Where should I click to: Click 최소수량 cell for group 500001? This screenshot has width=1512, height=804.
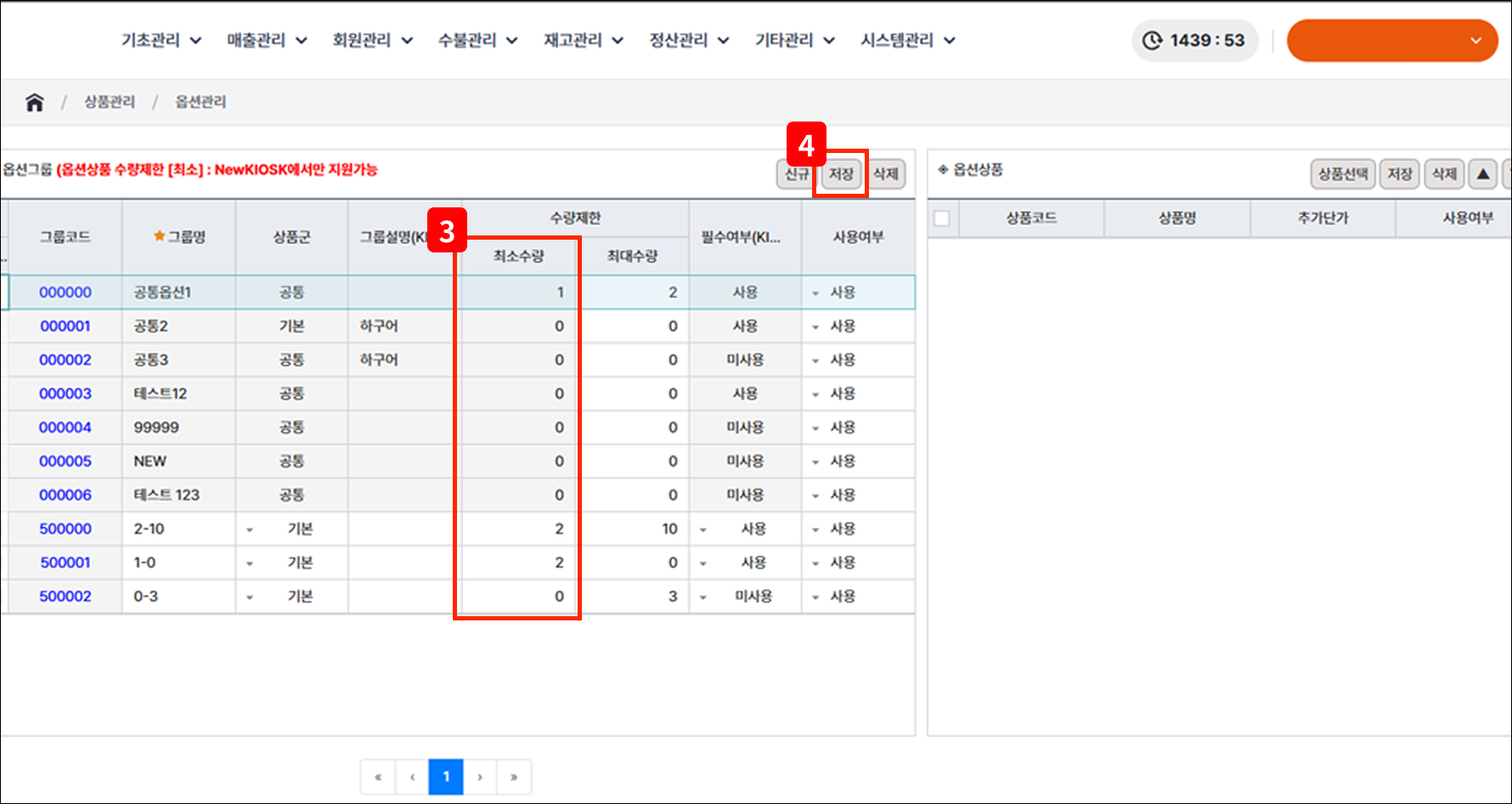click(518, 563)
